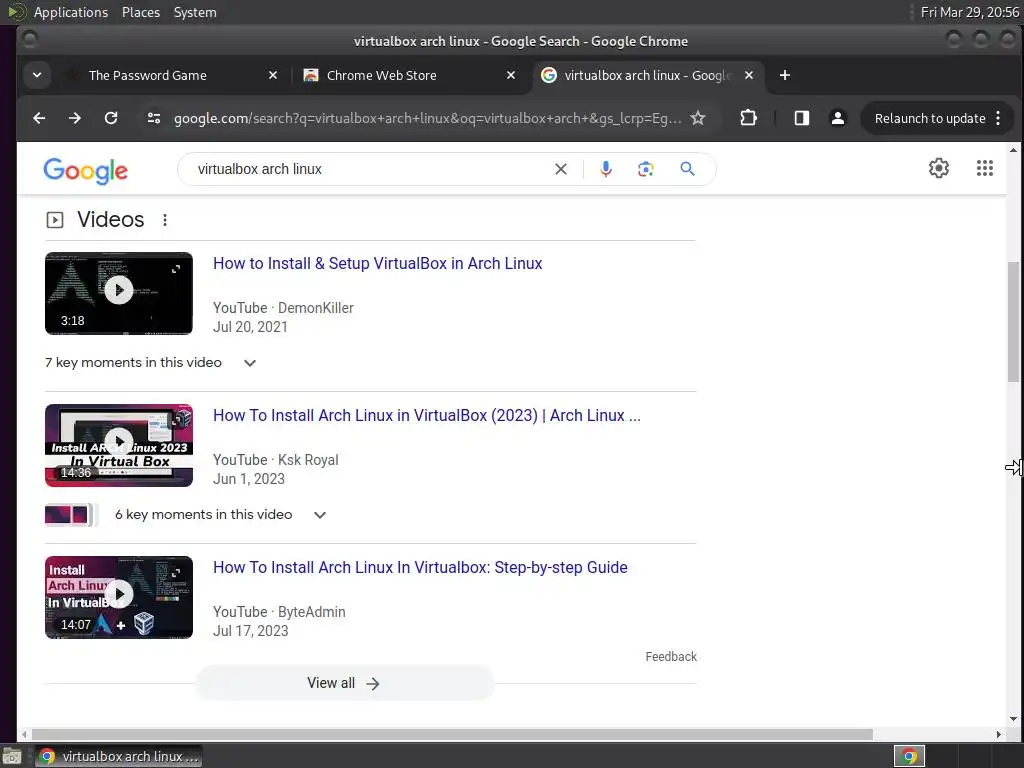The height and width of the screenshot is (768, 1024).
Task: Play the 14:36 Ksk Royal video thumbnail
Action: 119,445
